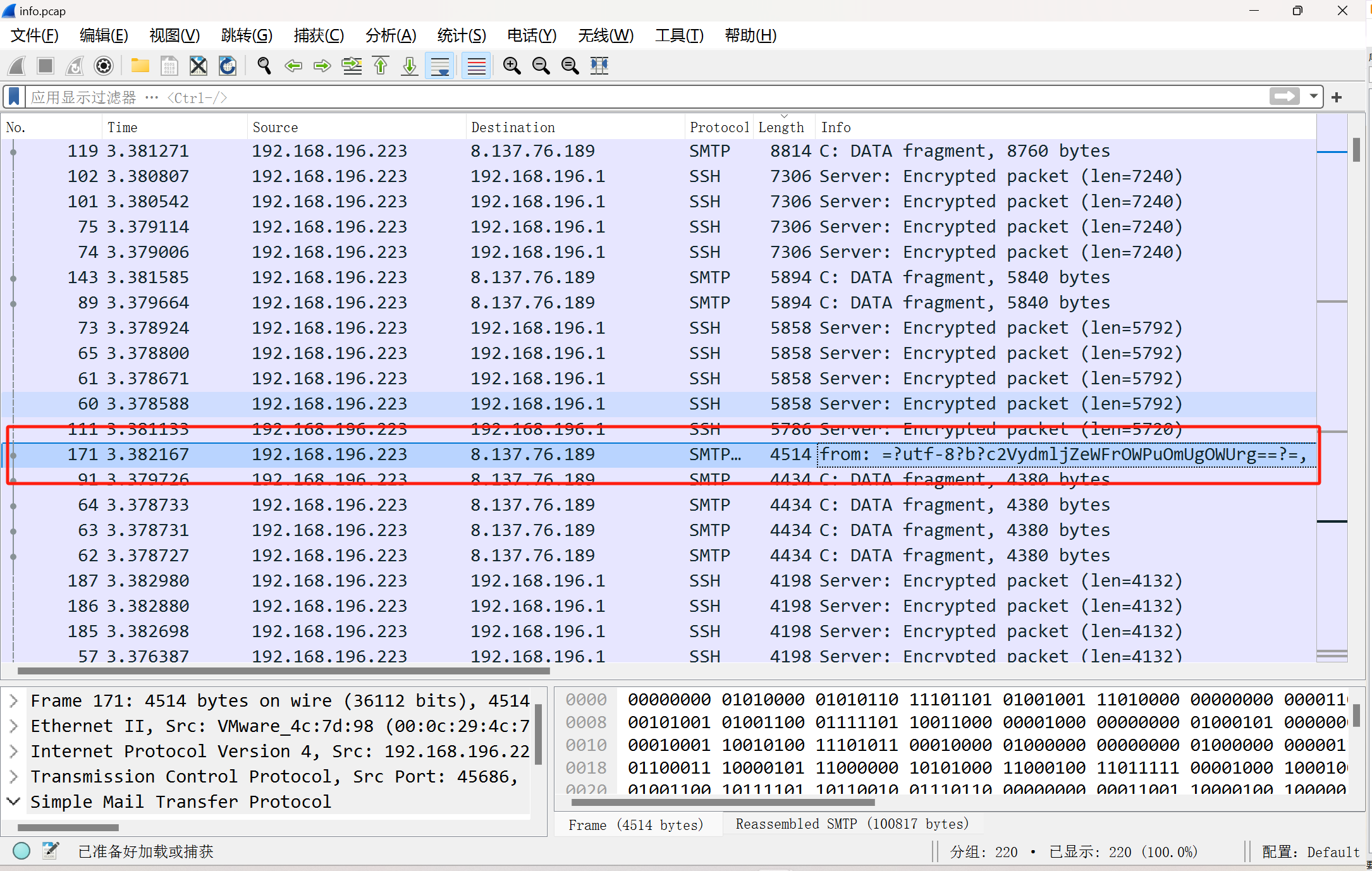This screenshot has height=871, width=1372.
Task: Expand the Frame 171 tree node
Action: [13, 700]
